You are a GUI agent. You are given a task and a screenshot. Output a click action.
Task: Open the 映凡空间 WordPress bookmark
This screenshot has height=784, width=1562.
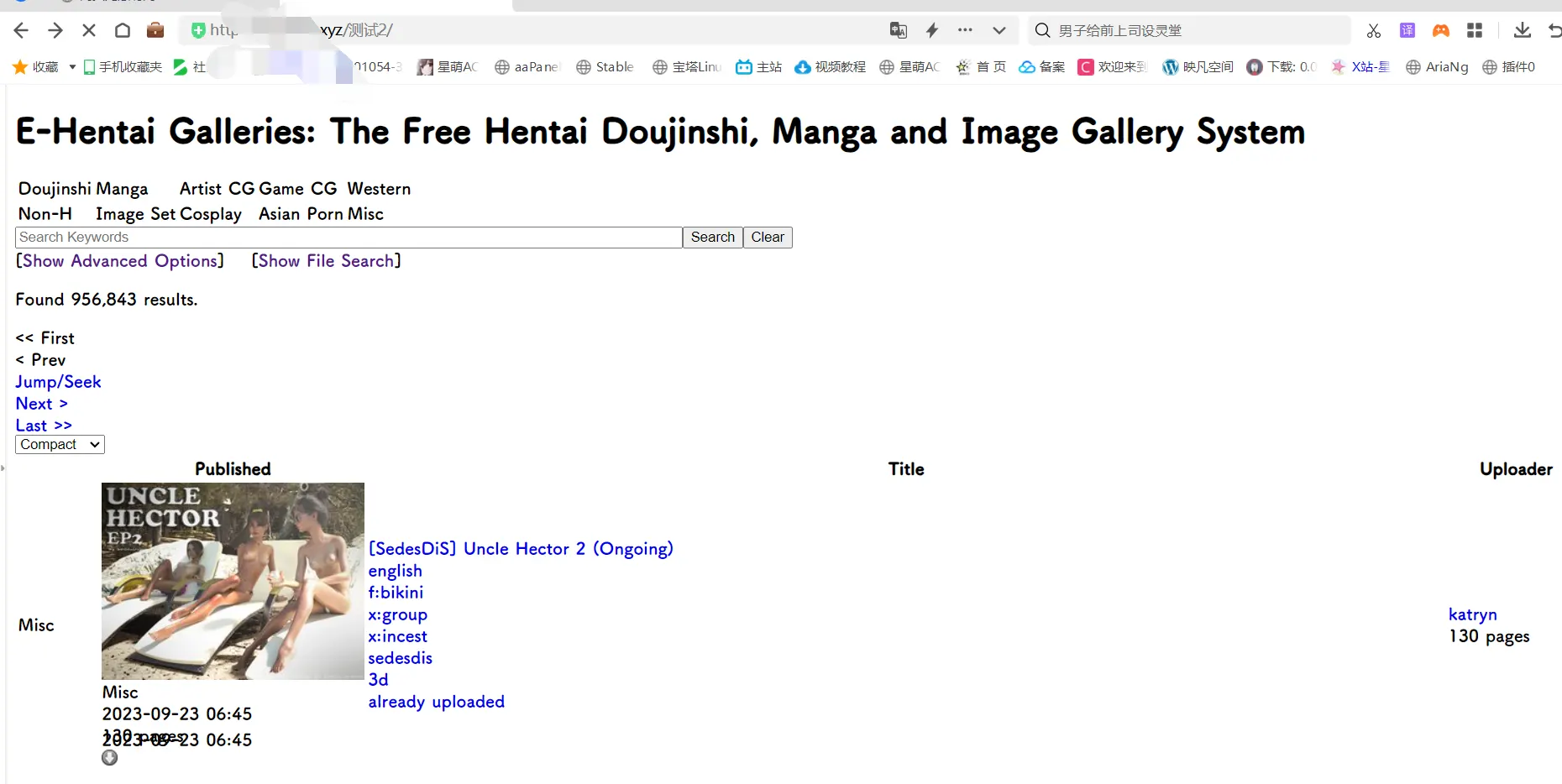point(1198,67)
